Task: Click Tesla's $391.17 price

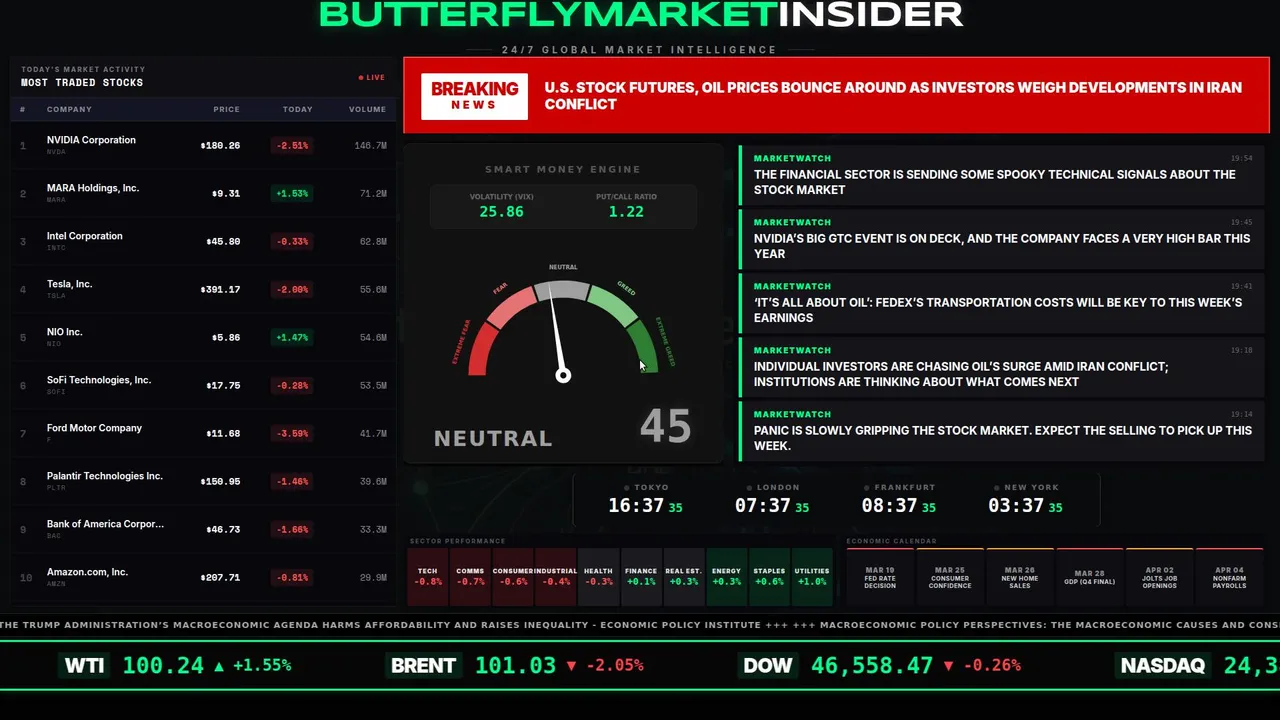Action: pos(220,289)
